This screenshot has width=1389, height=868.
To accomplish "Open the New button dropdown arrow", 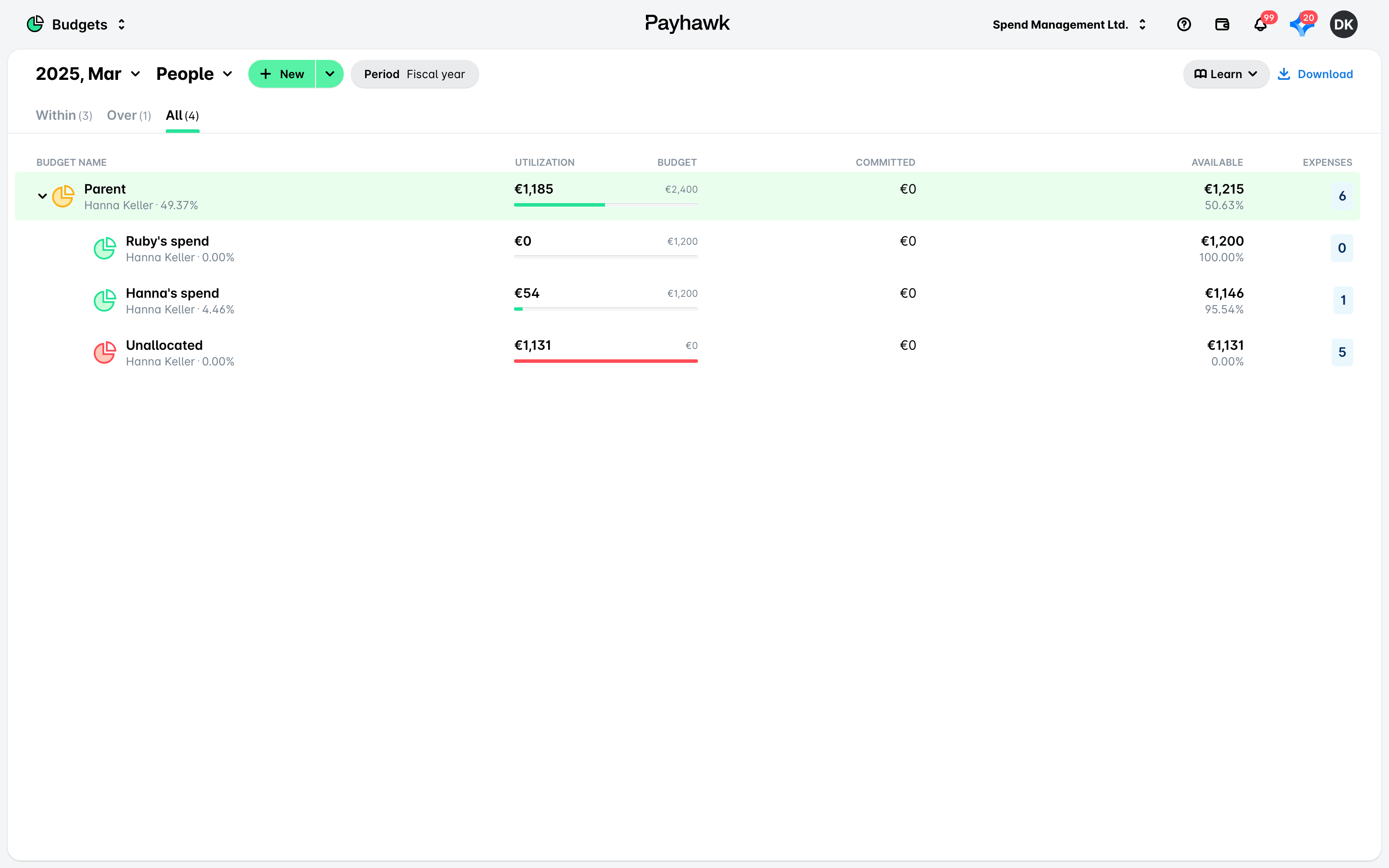I will (329, 74).
